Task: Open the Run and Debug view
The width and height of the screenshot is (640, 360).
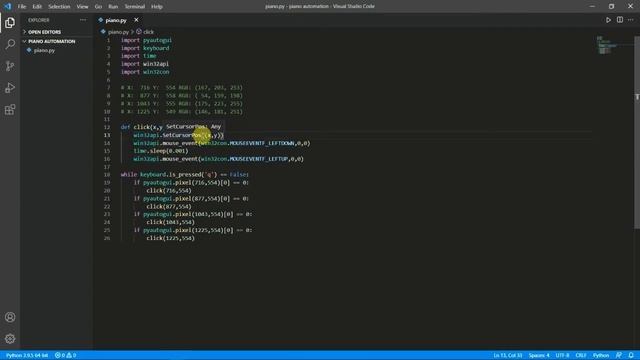Action: pyautogui.click(x=10, y=88)
